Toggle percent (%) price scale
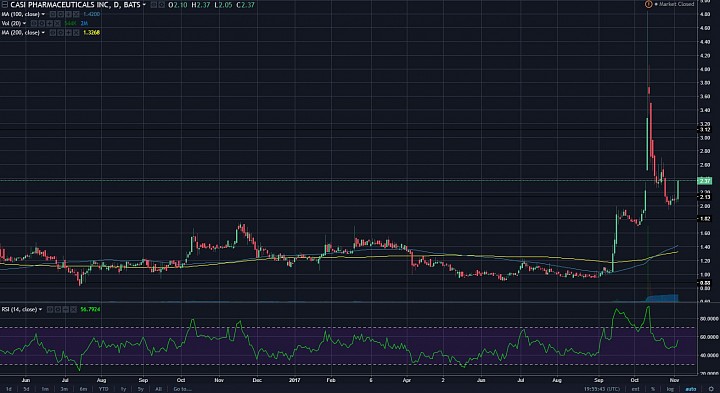720x393 pixels. click(x=652, y=389)
